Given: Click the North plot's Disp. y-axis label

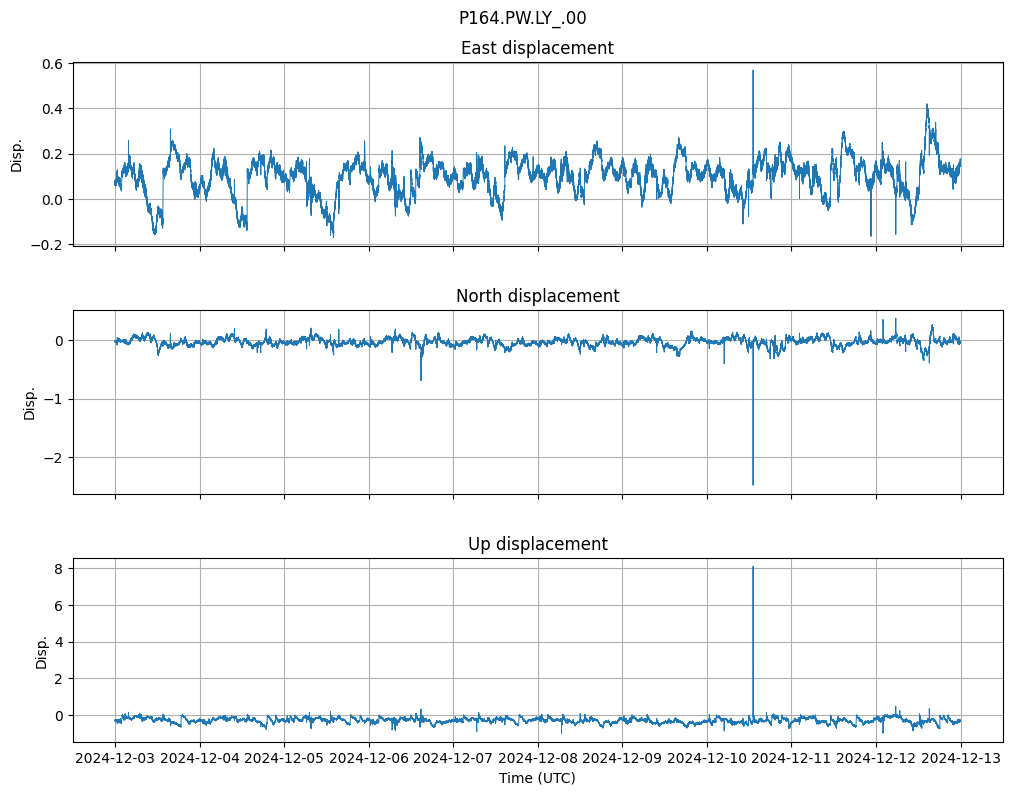Looking at the screenshot, I should (x=30, y=402).
